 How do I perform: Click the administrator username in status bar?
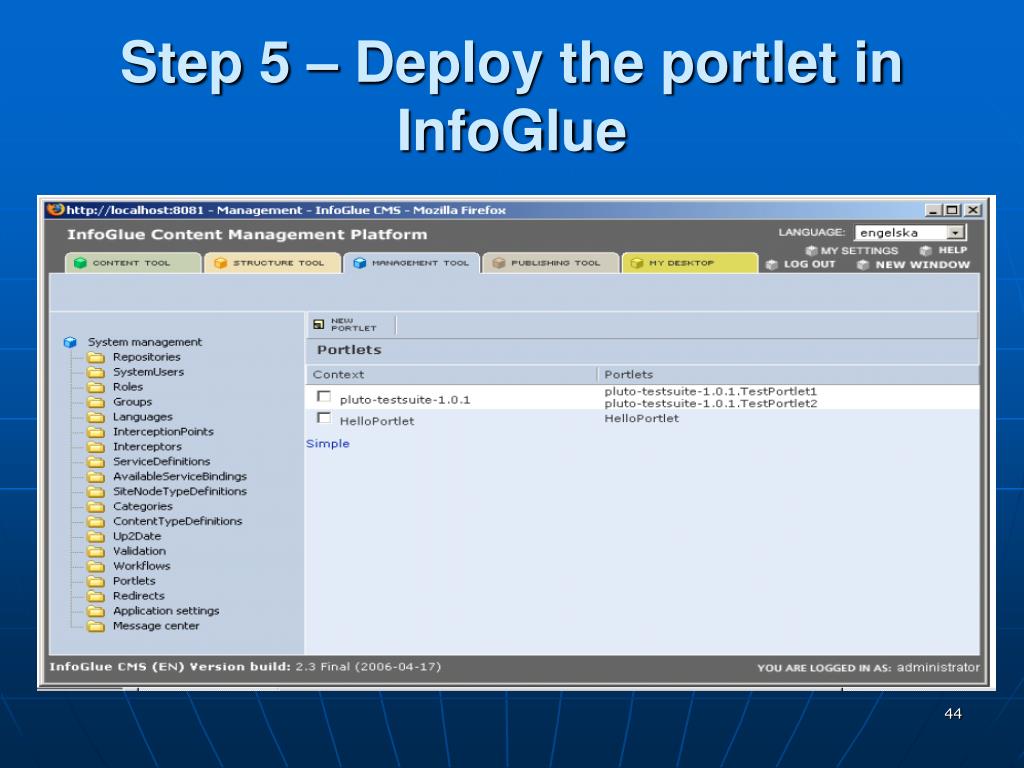coord(938,667)
